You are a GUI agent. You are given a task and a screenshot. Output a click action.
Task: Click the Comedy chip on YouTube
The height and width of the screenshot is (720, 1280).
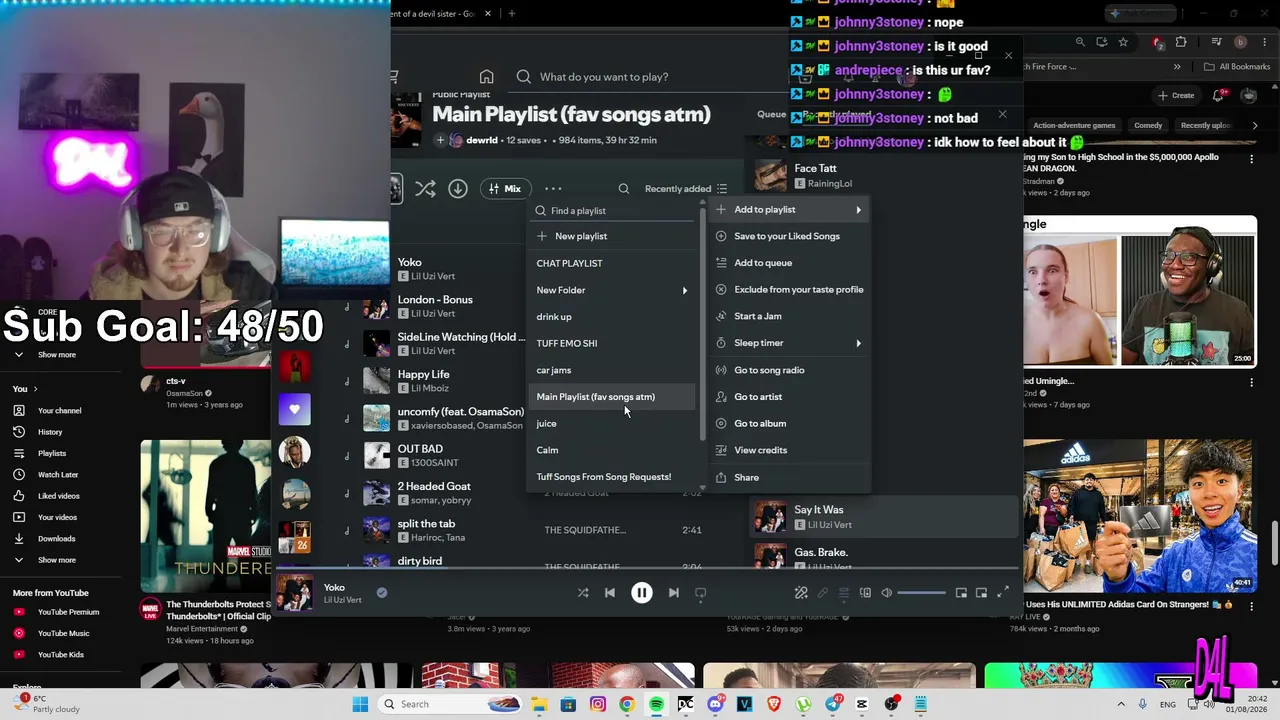1148,126
